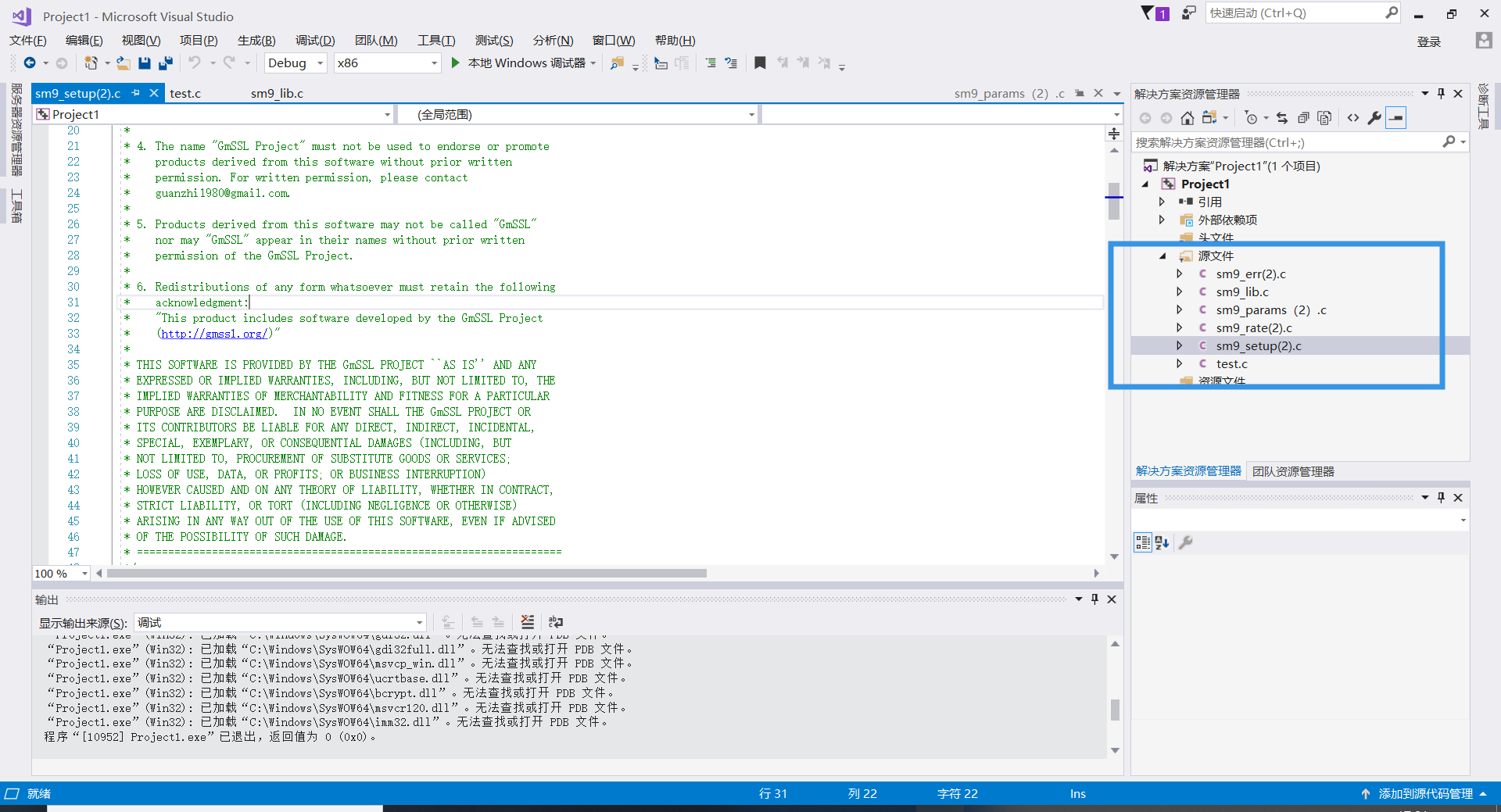Open the output source dropdown
1501x812 pixels.
click(x=280, y=623)
